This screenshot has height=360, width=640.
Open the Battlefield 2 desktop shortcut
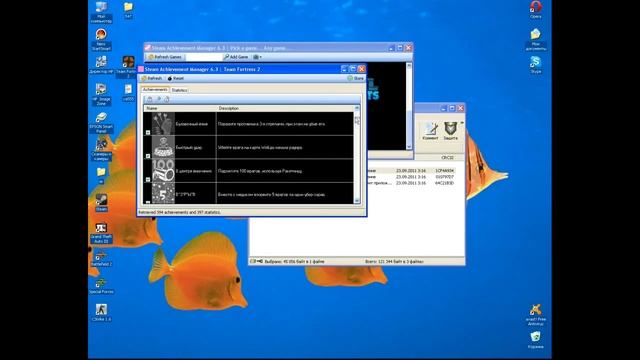(101, 258)
